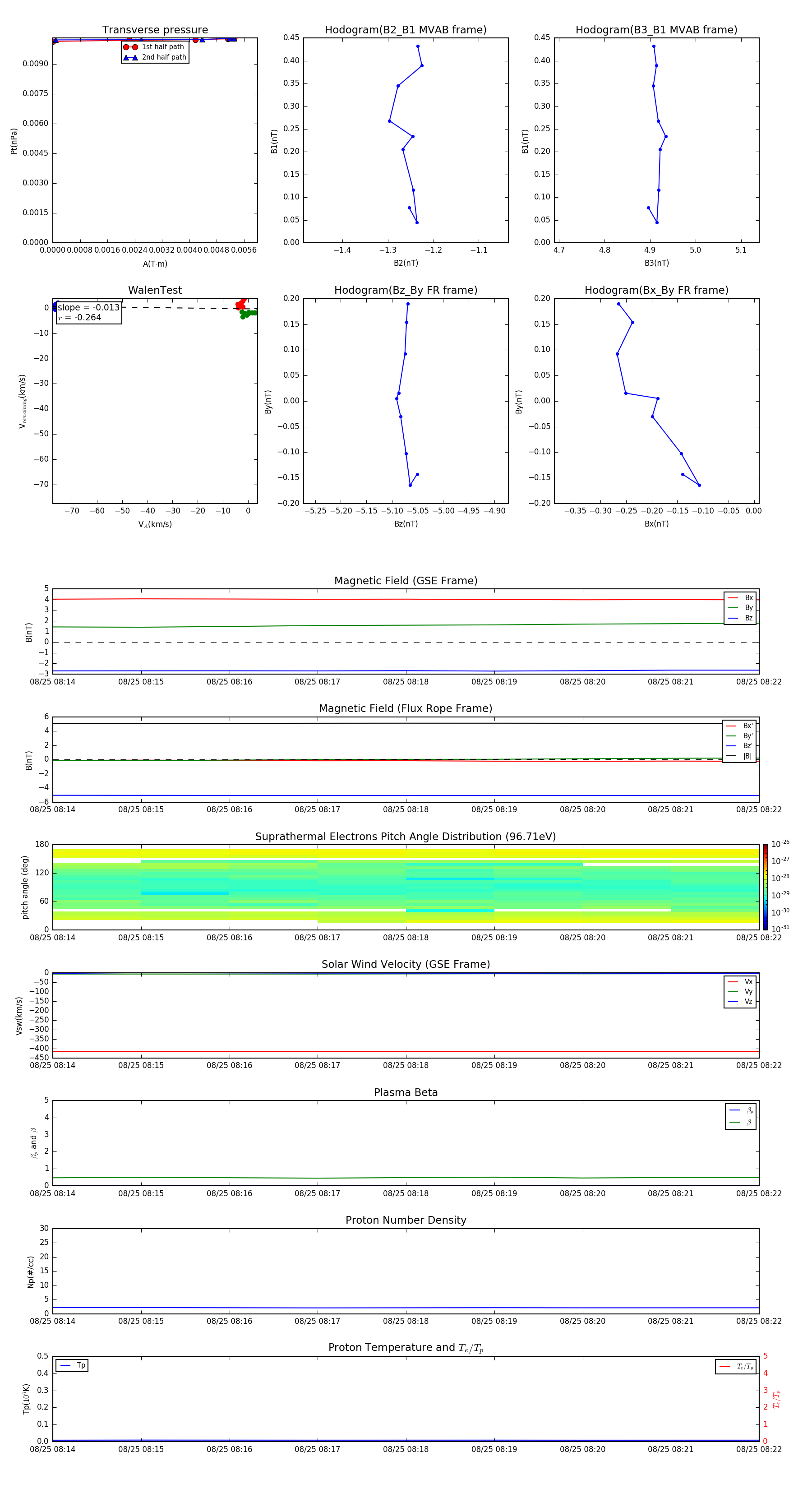The width and height of the screenshot is (812, 1489).
Task: Click "Bz'" legend entry in flux rope plot
Action: click(x=739, y=746)
